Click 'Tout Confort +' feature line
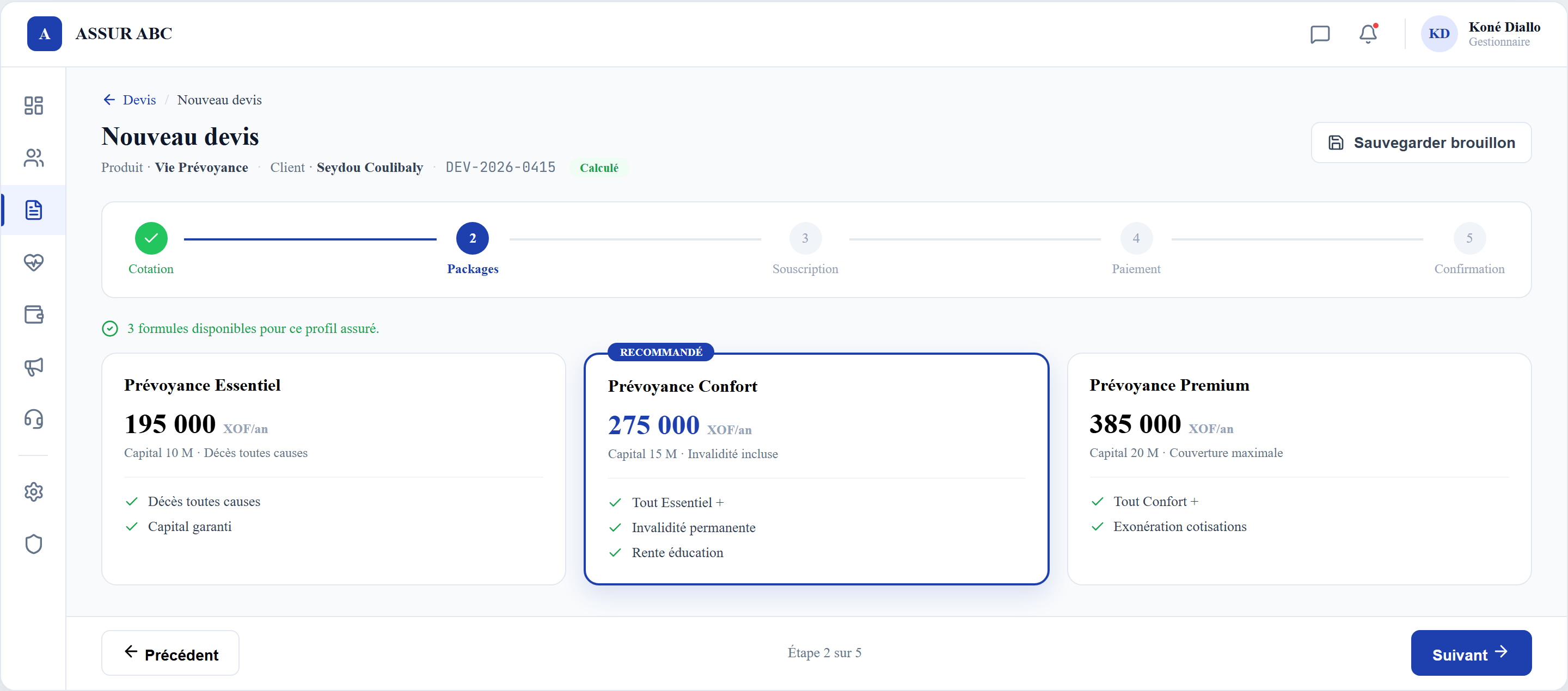Screen dimensions: 1568x691 [1156, 501]
